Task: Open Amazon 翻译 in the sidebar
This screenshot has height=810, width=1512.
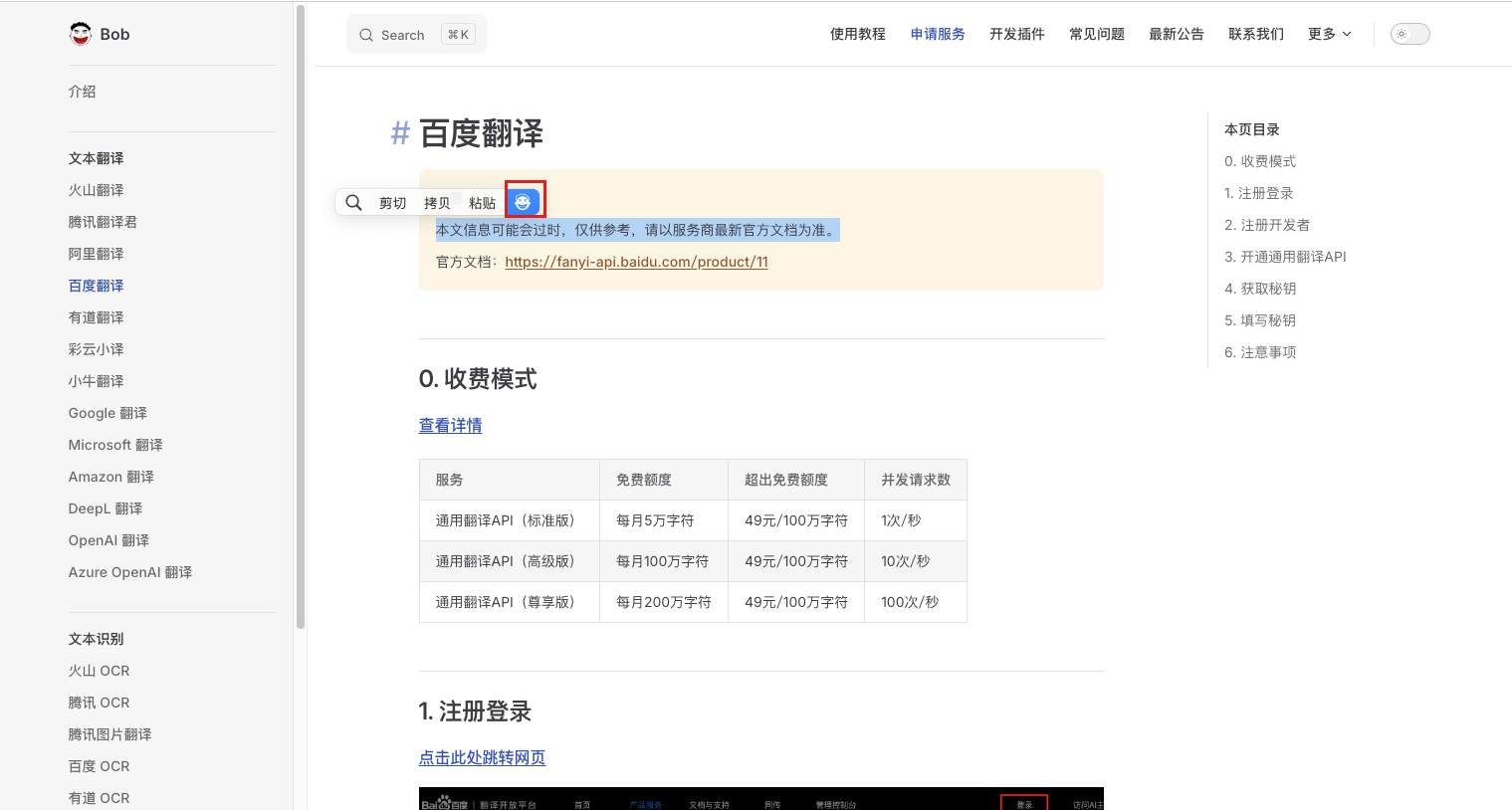Action: coord(111,477)
